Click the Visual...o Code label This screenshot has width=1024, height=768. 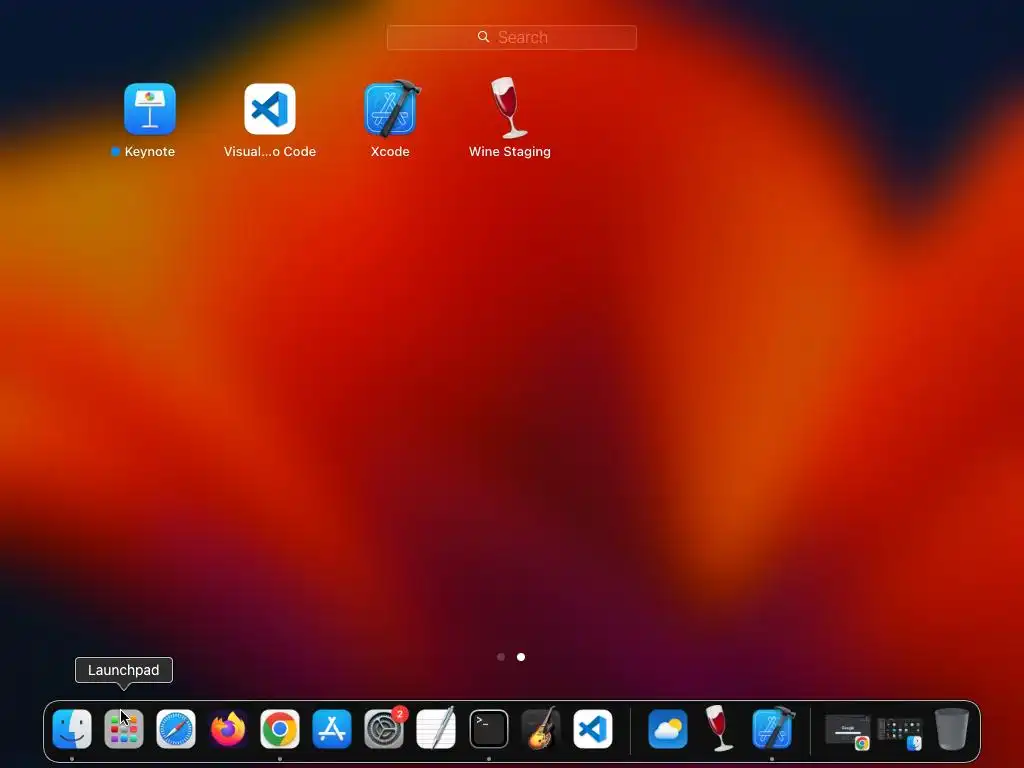(x=270, y=152)
